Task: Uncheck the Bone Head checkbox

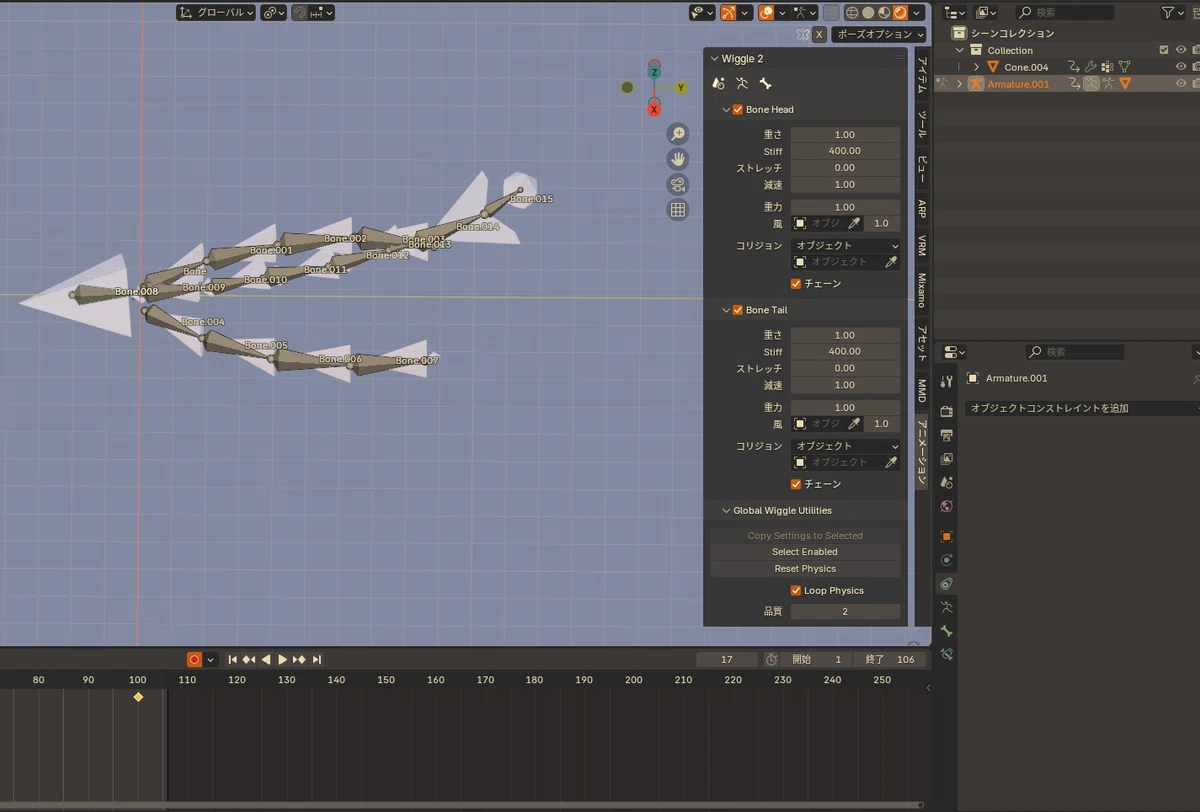Action: (738, 109)
